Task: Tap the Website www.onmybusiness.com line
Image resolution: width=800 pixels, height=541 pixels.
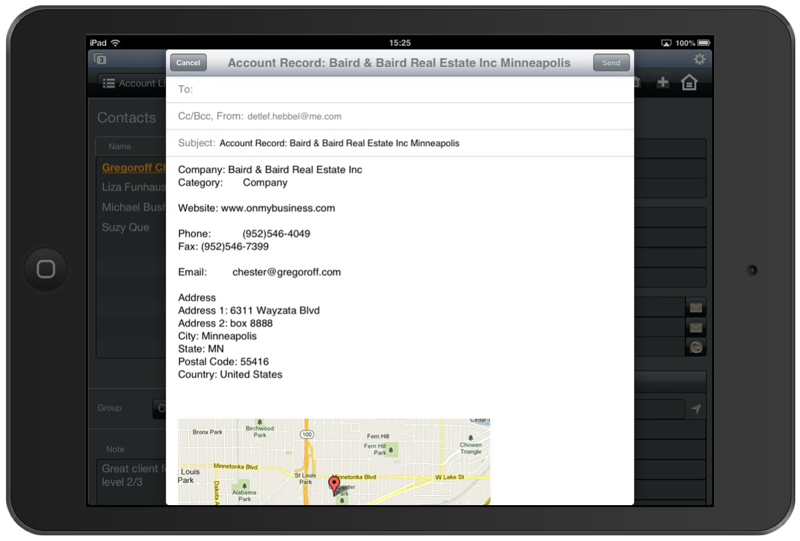Action: pos(257,208)
